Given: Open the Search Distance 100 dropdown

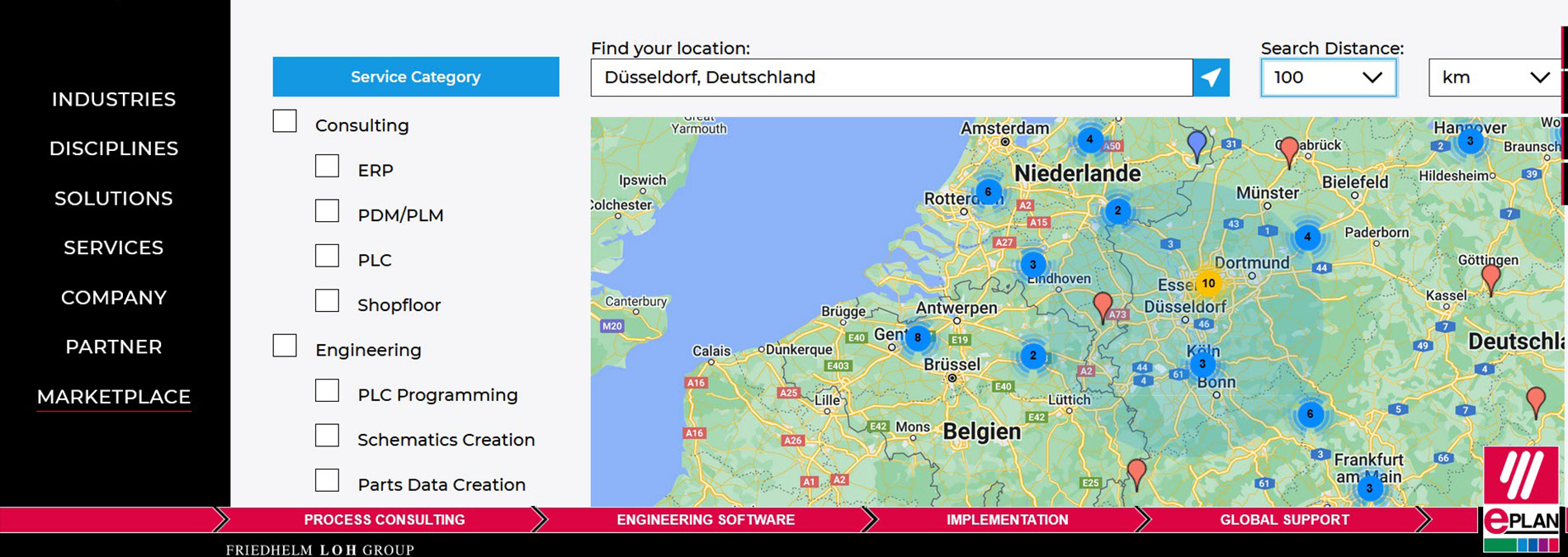Looking at the screenshot, I should 1328,78.
